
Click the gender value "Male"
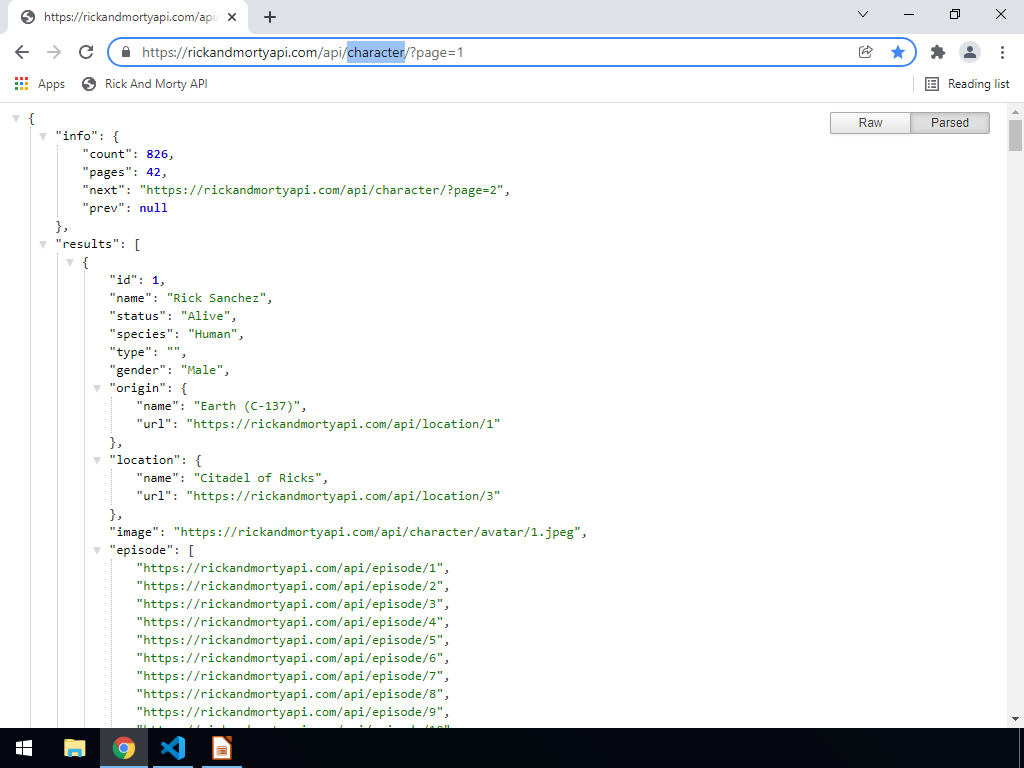coord(202,370)
